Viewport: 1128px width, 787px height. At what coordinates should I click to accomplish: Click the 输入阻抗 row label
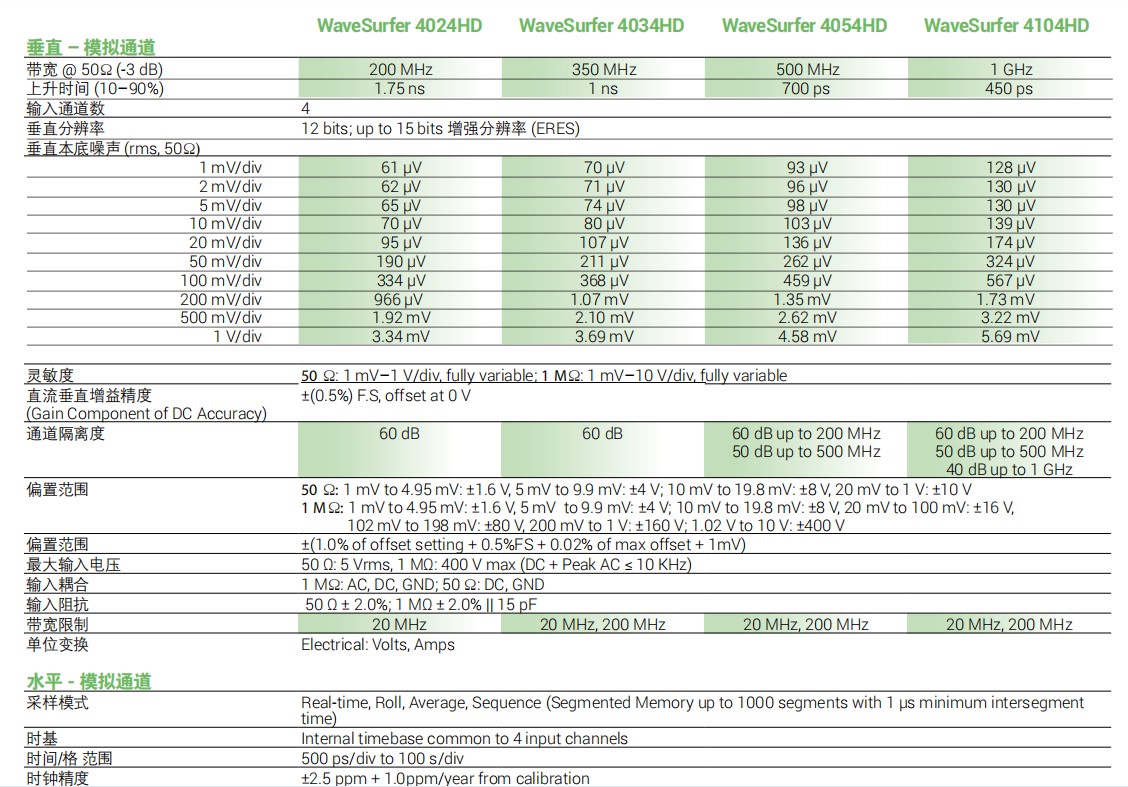[x=58, y=605]
